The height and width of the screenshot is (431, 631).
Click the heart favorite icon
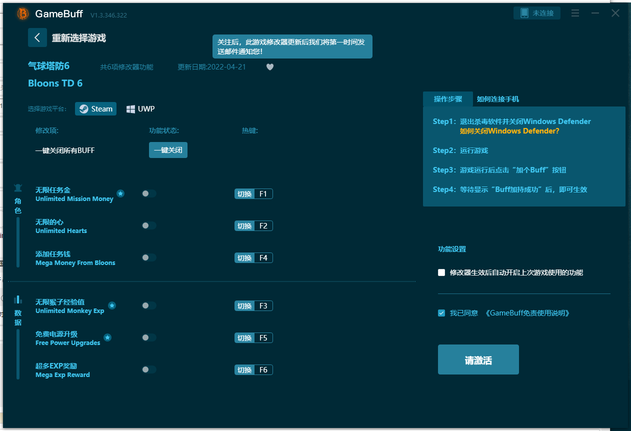coord(270,67)
